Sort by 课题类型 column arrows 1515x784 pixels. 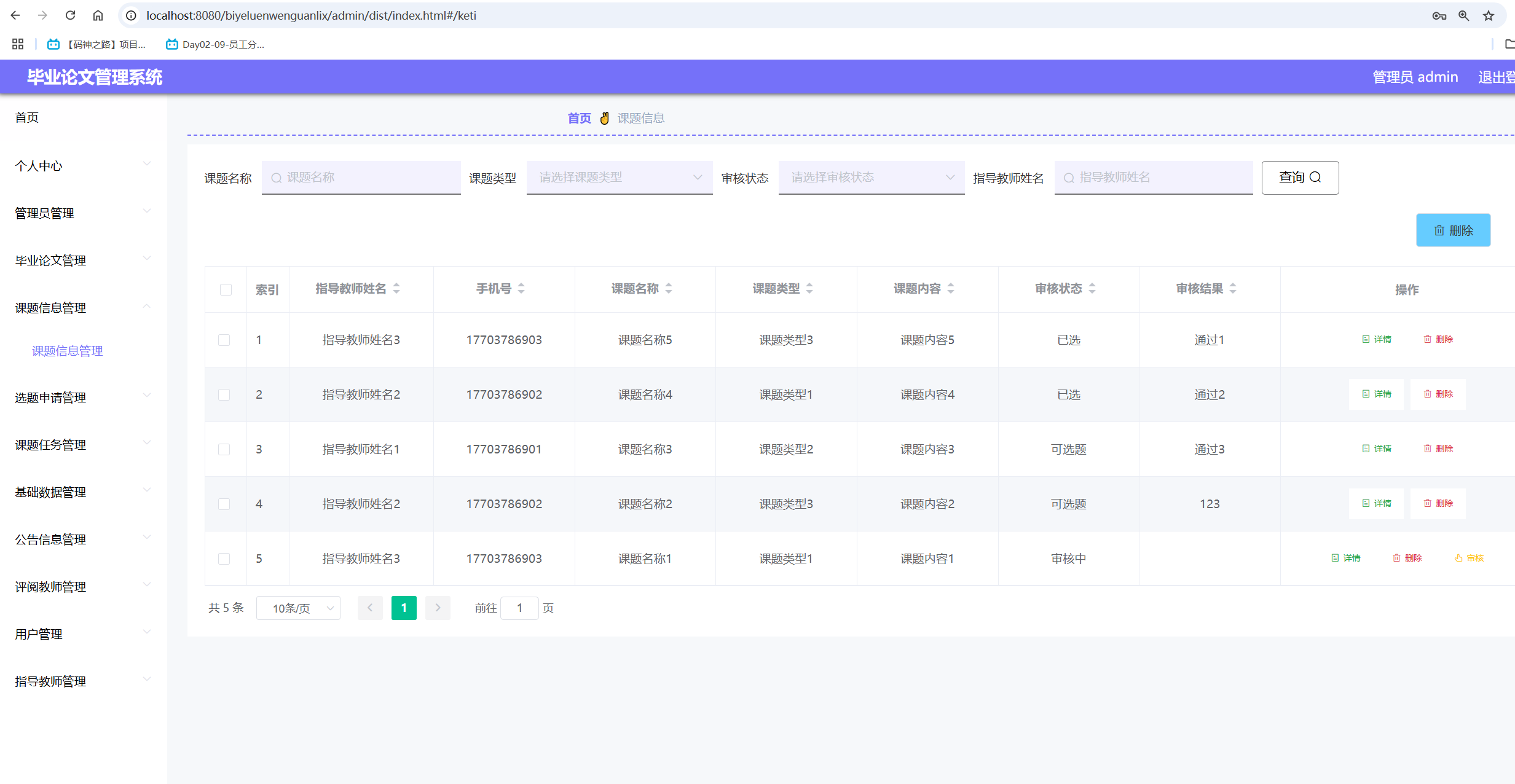click(809, 288)
